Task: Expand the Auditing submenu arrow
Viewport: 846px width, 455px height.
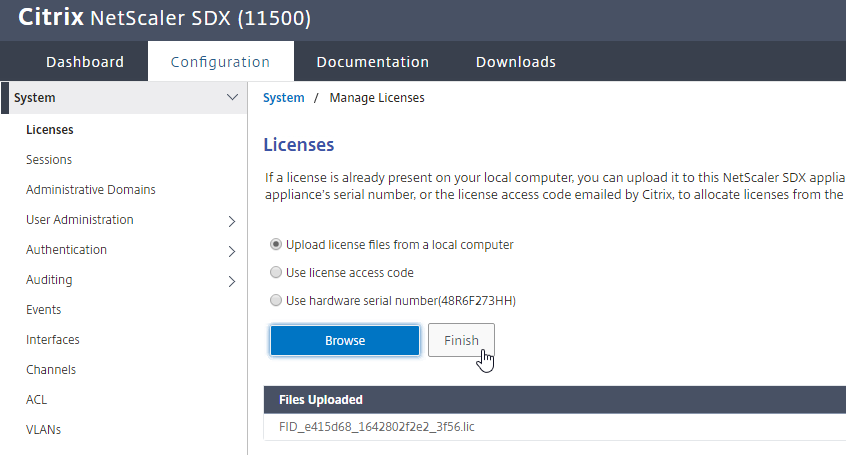Action: click(232, 282)
